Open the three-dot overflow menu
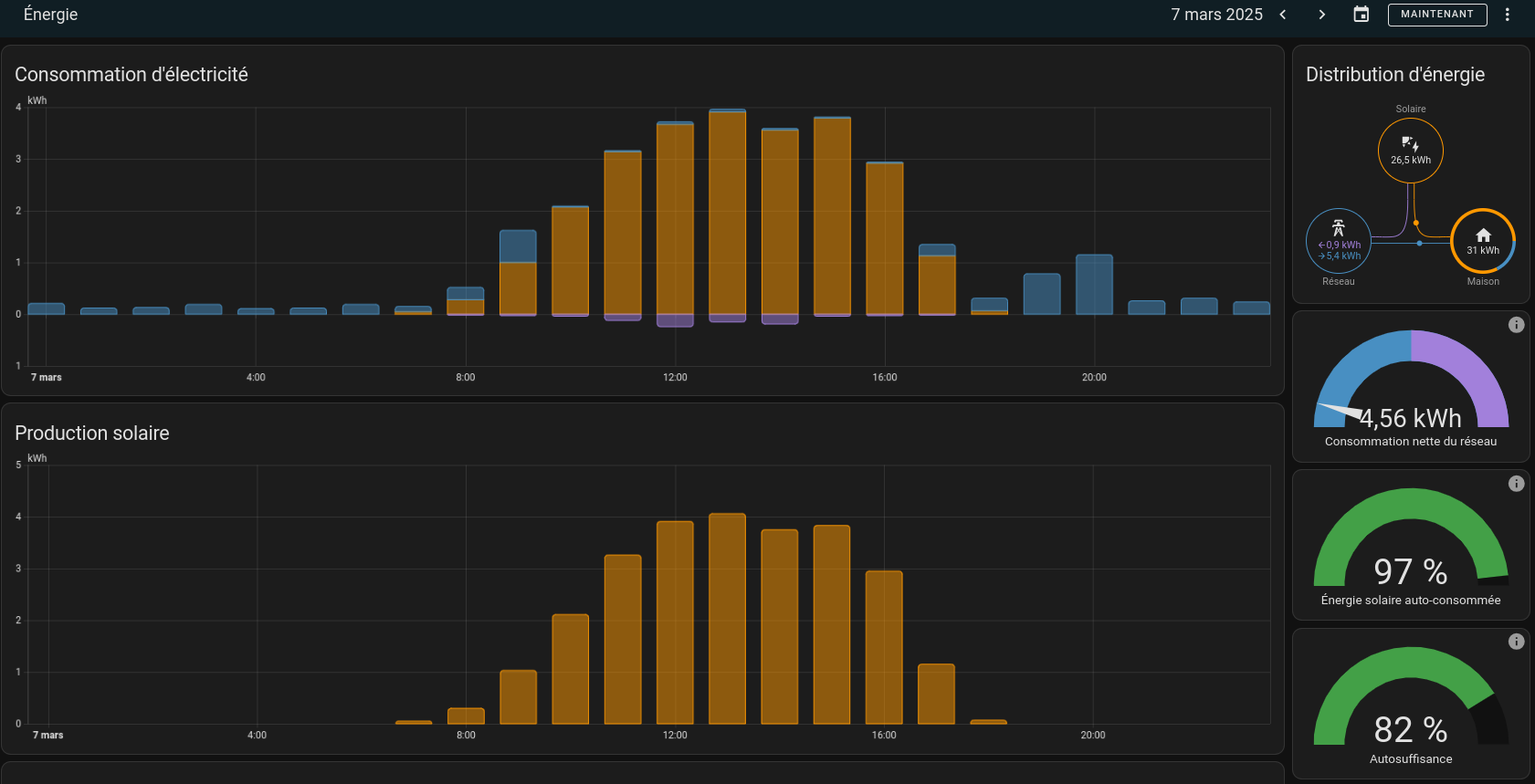 1508,15
